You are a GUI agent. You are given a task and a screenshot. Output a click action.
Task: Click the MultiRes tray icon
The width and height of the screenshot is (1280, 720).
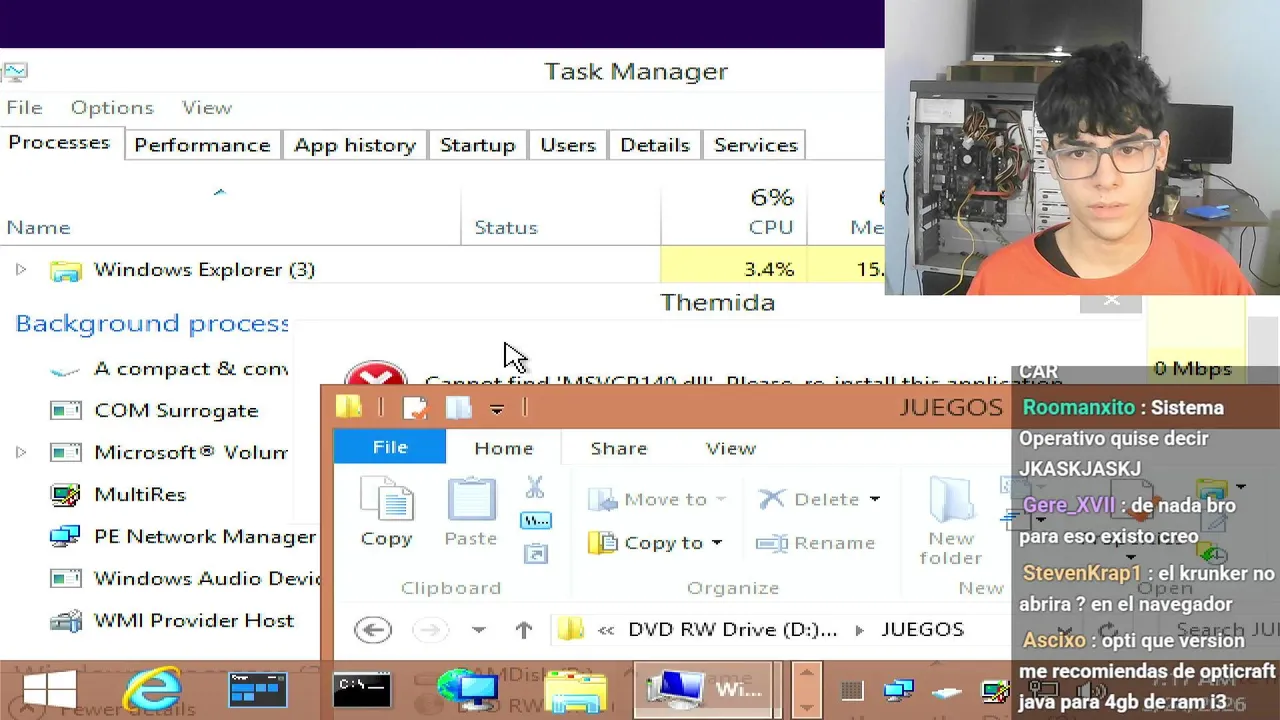995,690
